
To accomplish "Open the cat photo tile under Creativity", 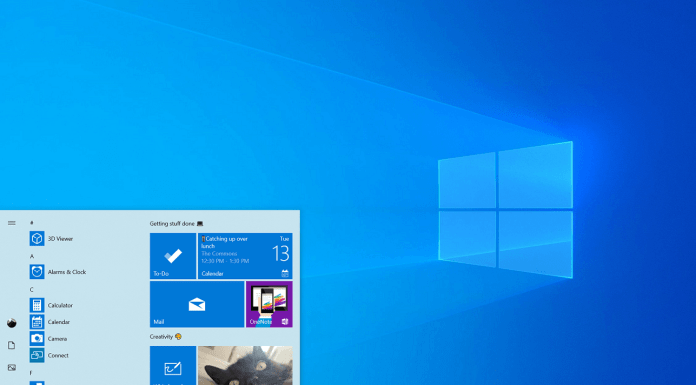I will click(245, 365).
